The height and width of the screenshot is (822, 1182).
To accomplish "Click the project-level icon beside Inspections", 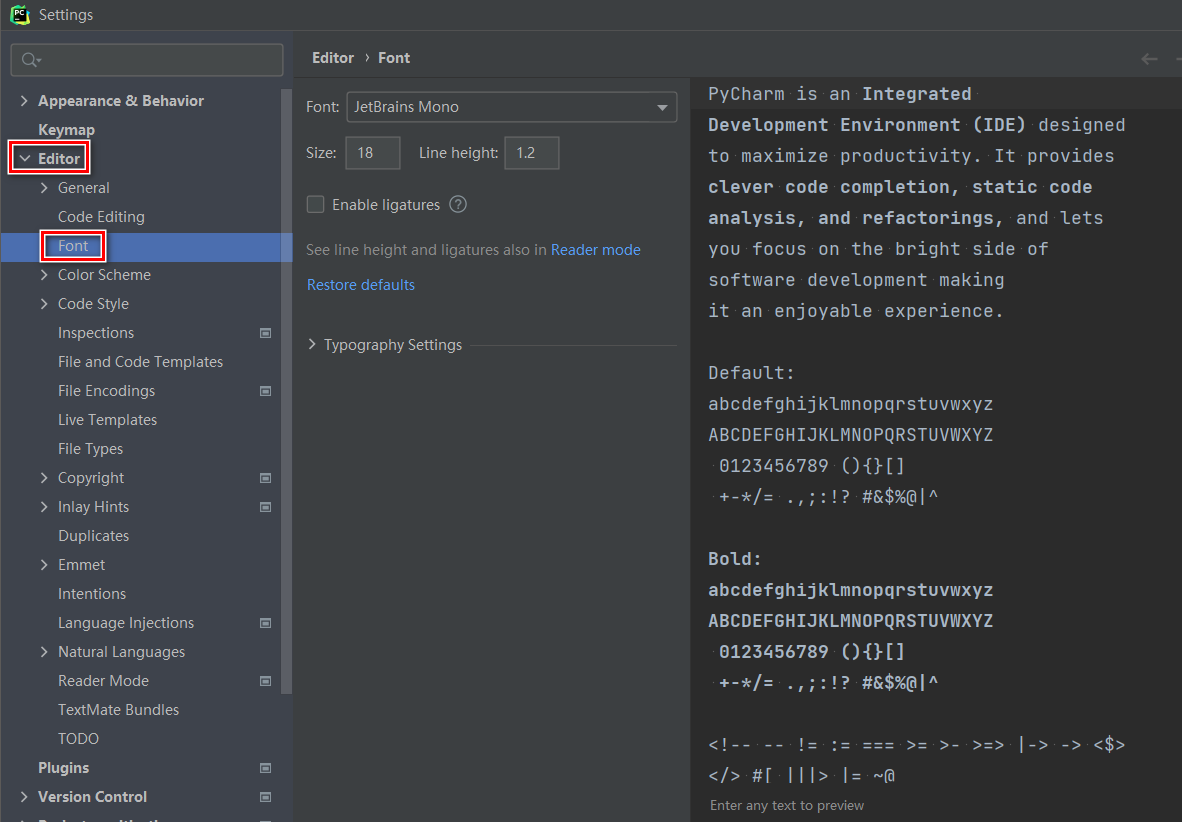I will pos(265,332).
